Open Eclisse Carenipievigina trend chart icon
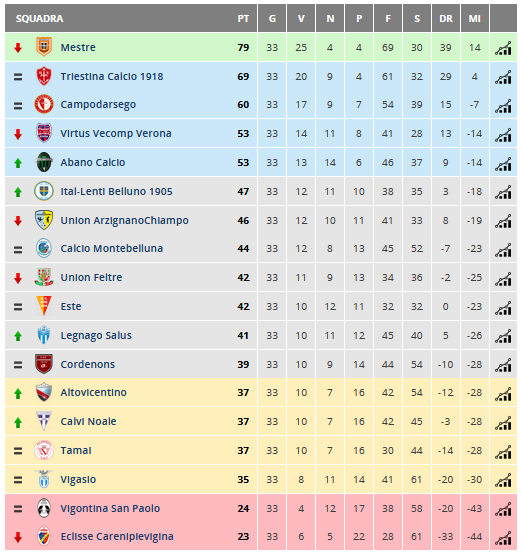This screenshot has height=555, width=522. click(x=503, y=538)
